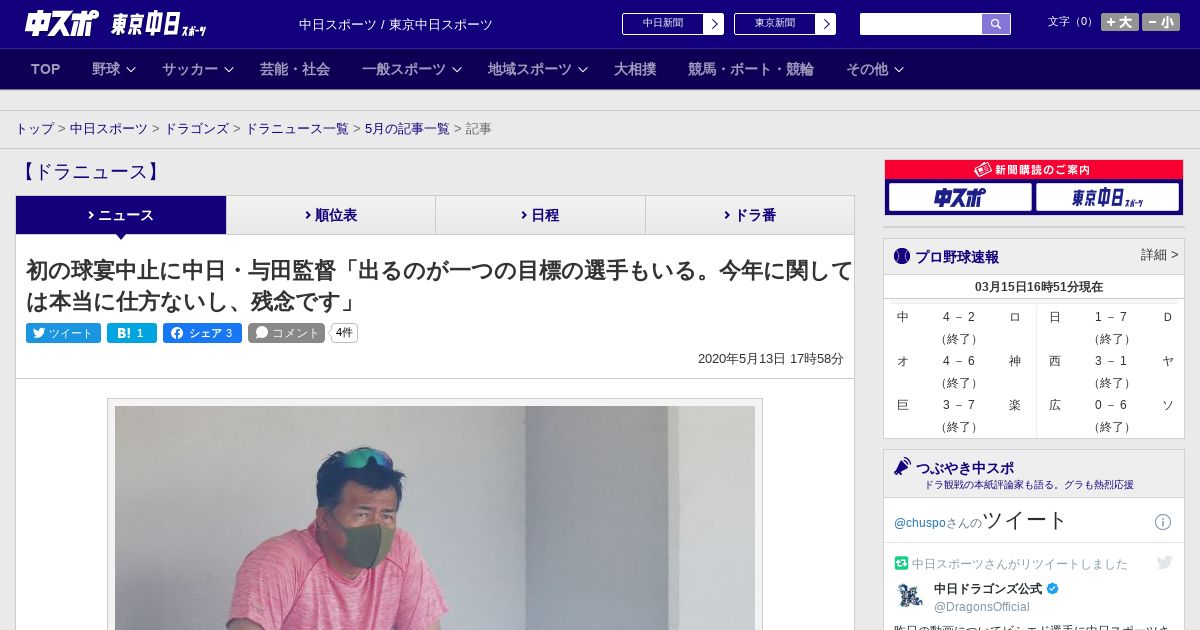Expand the 一般スポーツ menu dropdown

point(412,69)
